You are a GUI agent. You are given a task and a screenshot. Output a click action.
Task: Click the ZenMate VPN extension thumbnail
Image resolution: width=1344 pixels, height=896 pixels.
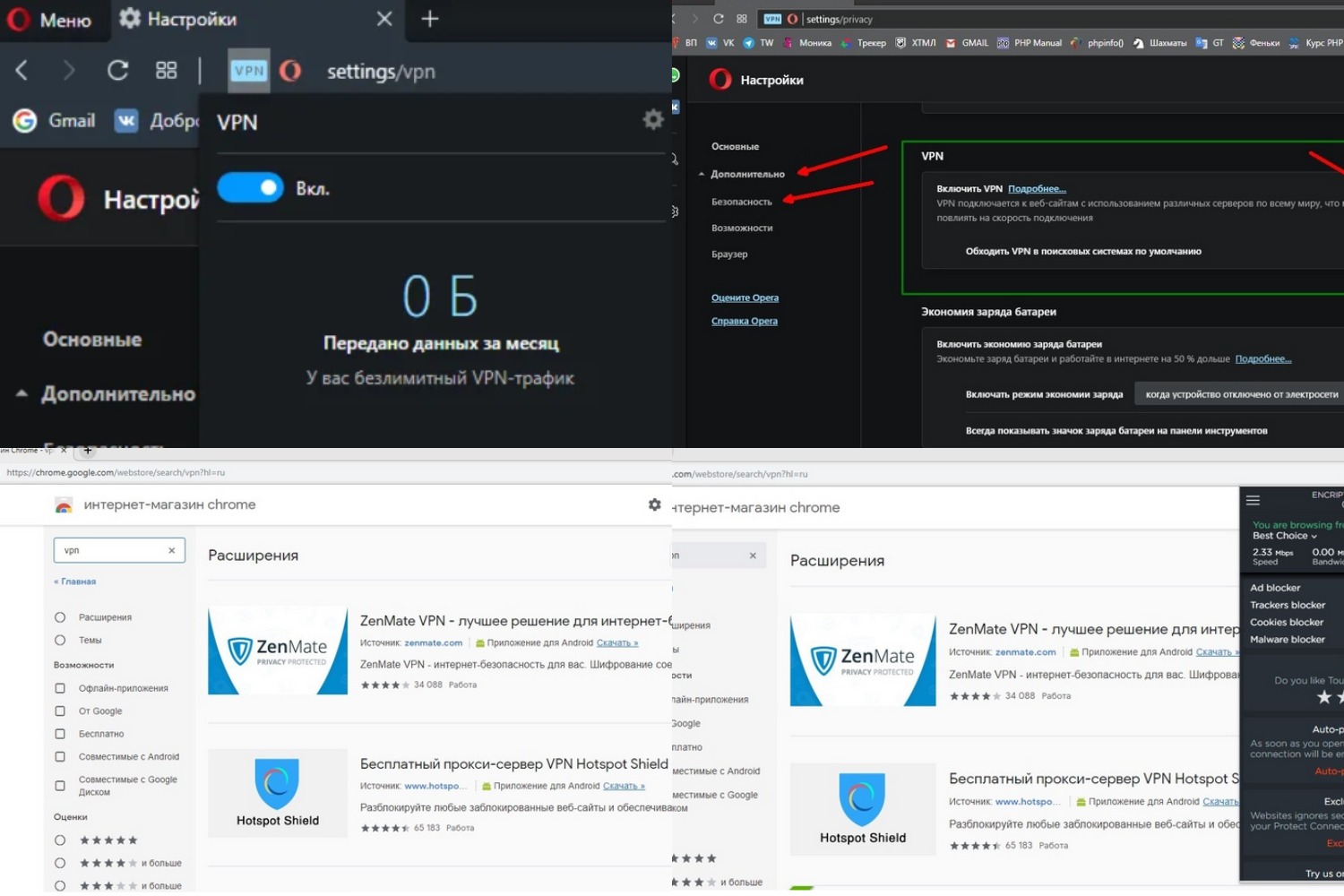point(278,650)
